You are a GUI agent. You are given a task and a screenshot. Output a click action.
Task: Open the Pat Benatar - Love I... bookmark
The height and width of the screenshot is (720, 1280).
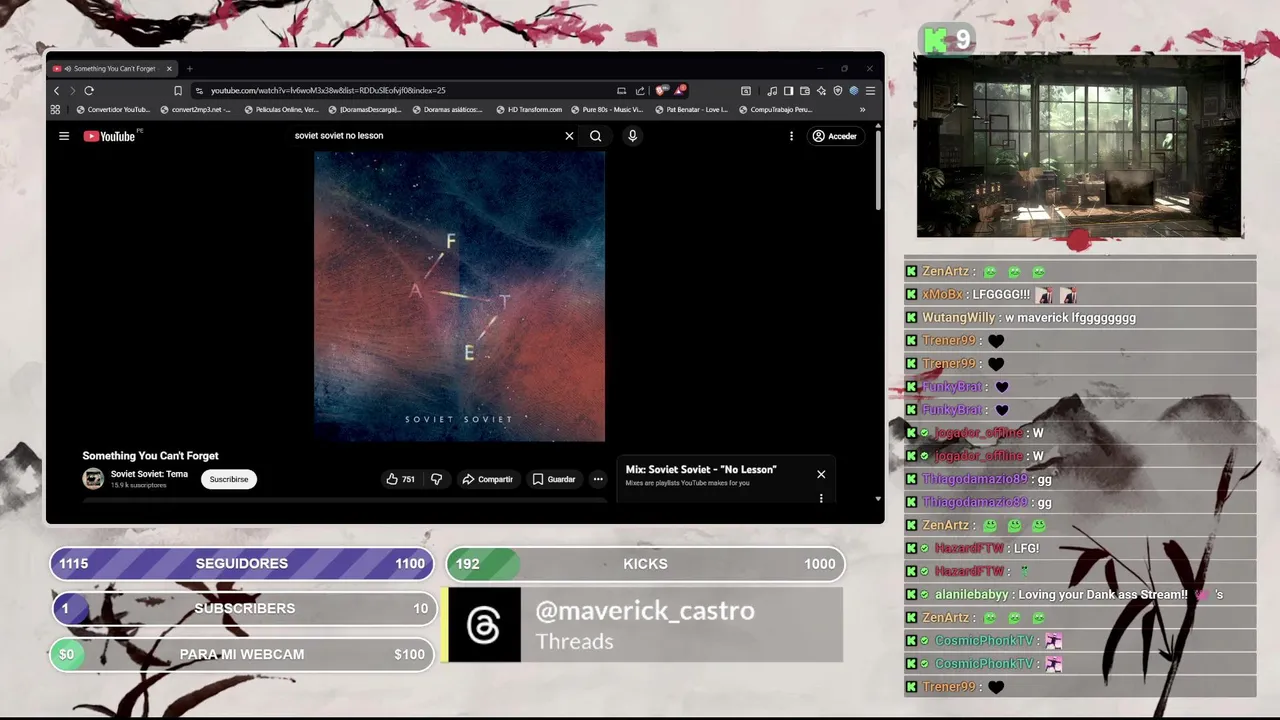pyautogui.click(x=692, y=110)
